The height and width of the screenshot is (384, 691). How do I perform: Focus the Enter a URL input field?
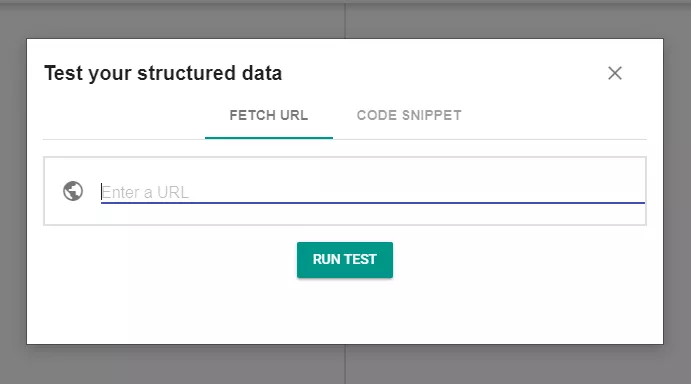coord(372,192)
